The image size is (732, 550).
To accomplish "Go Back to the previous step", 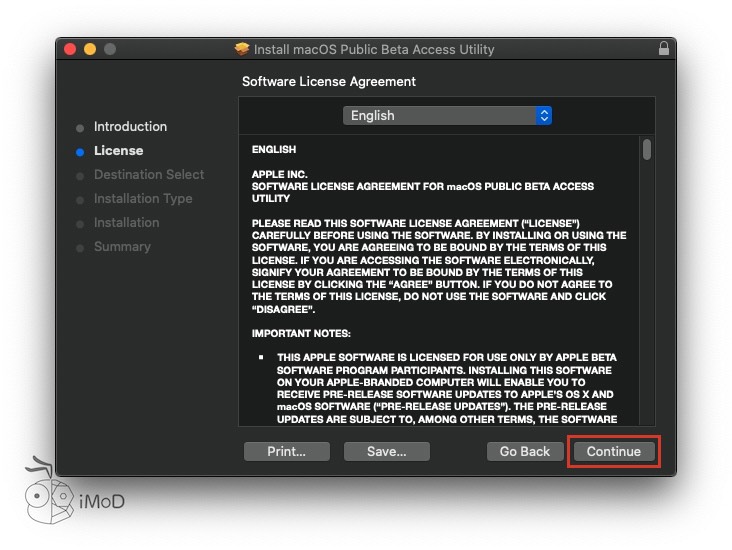I will click(x=524, y=452).
